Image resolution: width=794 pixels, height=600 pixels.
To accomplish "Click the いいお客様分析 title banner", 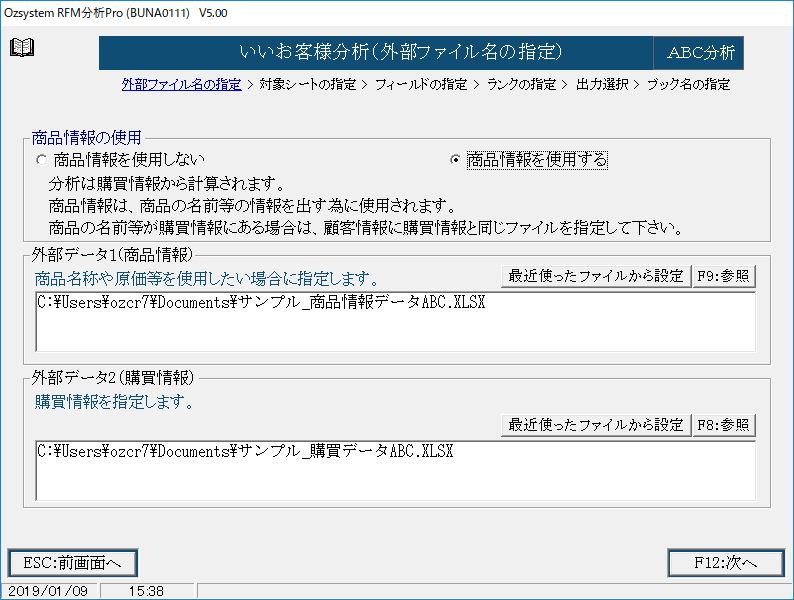I will point(376,53).
